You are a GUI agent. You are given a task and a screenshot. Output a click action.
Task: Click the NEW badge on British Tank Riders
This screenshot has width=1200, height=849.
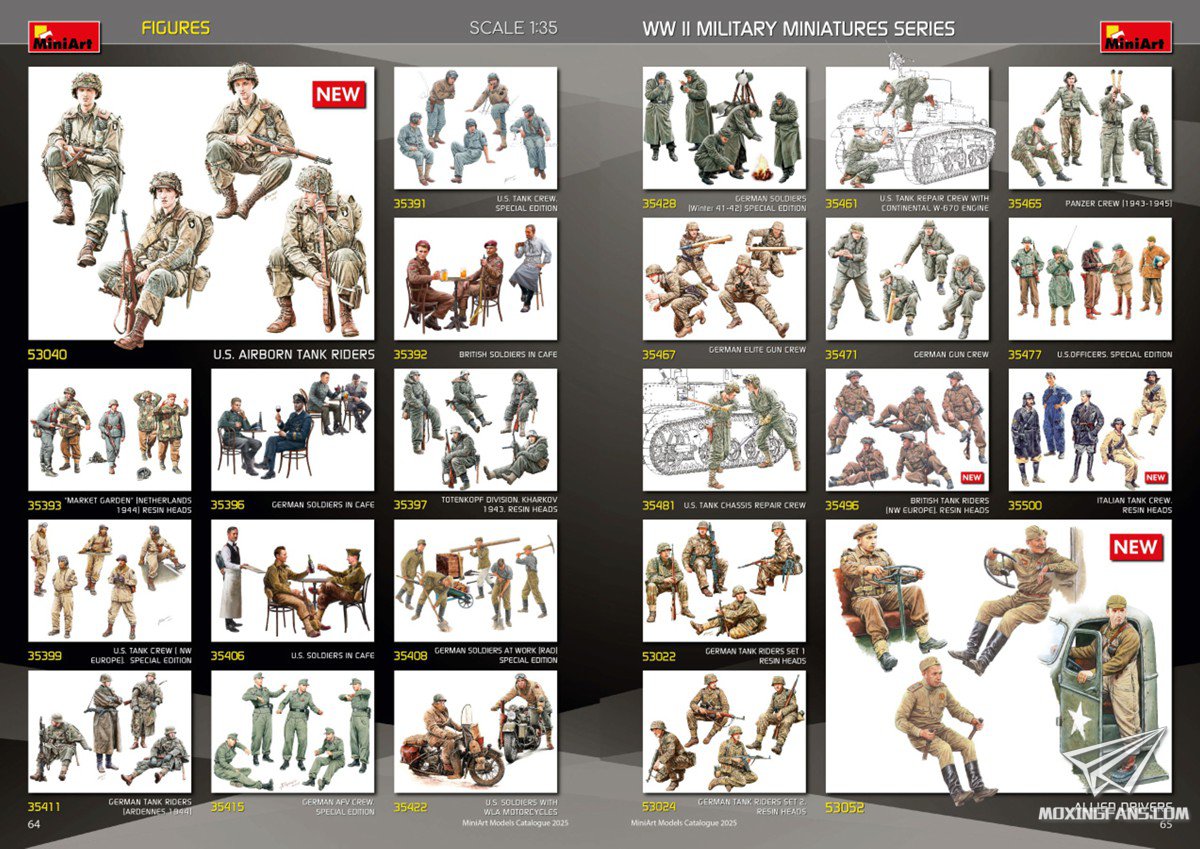click(x=971, y=478)
